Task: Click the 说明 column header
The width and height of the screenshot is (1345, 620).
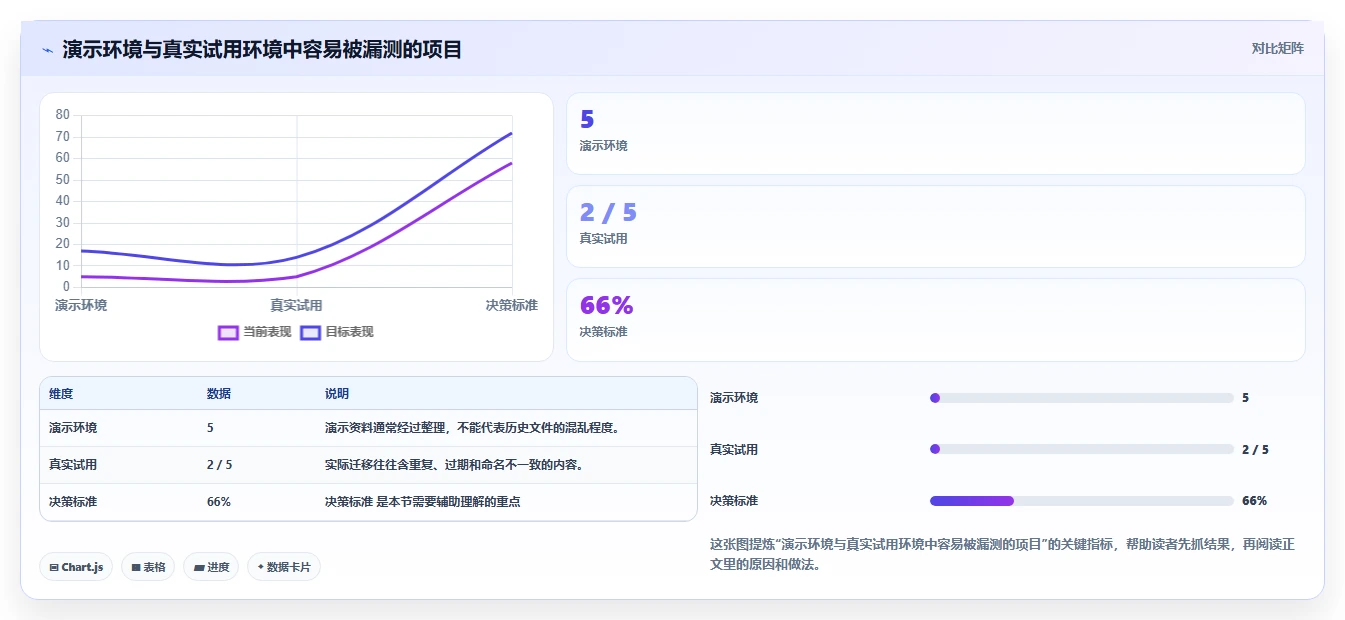Action: 337,394
